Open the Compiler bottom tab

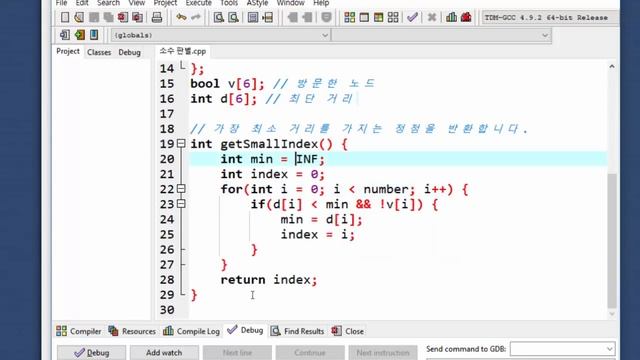[79, 331]
